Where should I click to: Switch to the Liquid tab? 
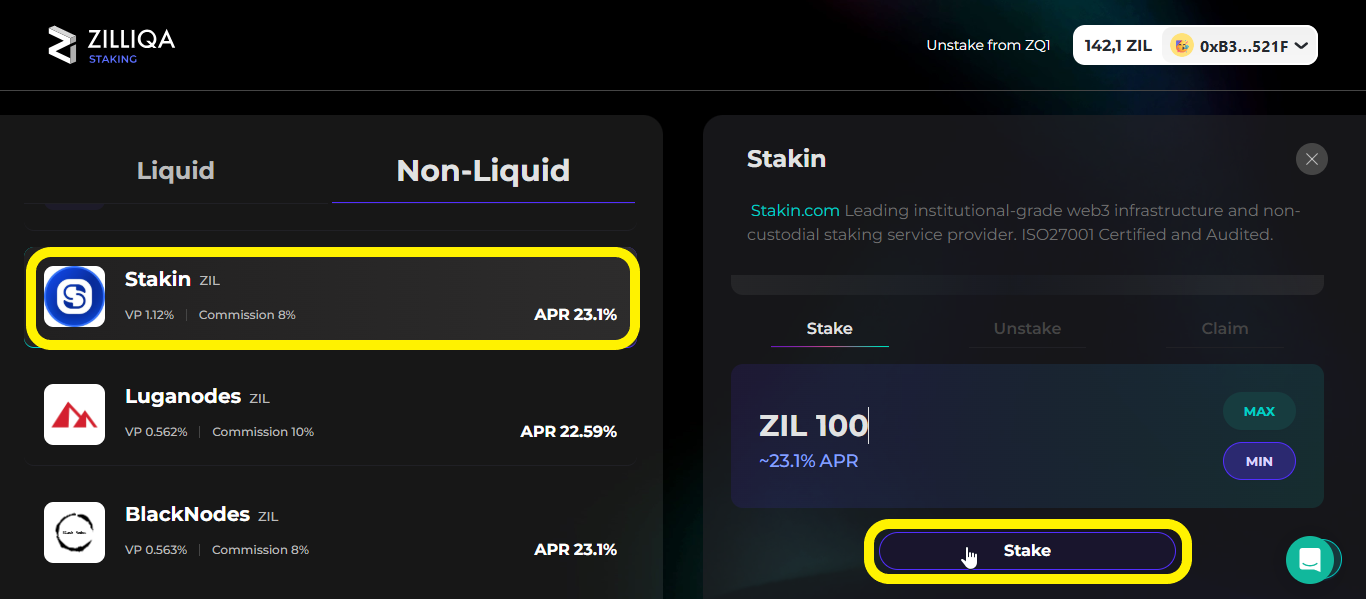(175, 170)
